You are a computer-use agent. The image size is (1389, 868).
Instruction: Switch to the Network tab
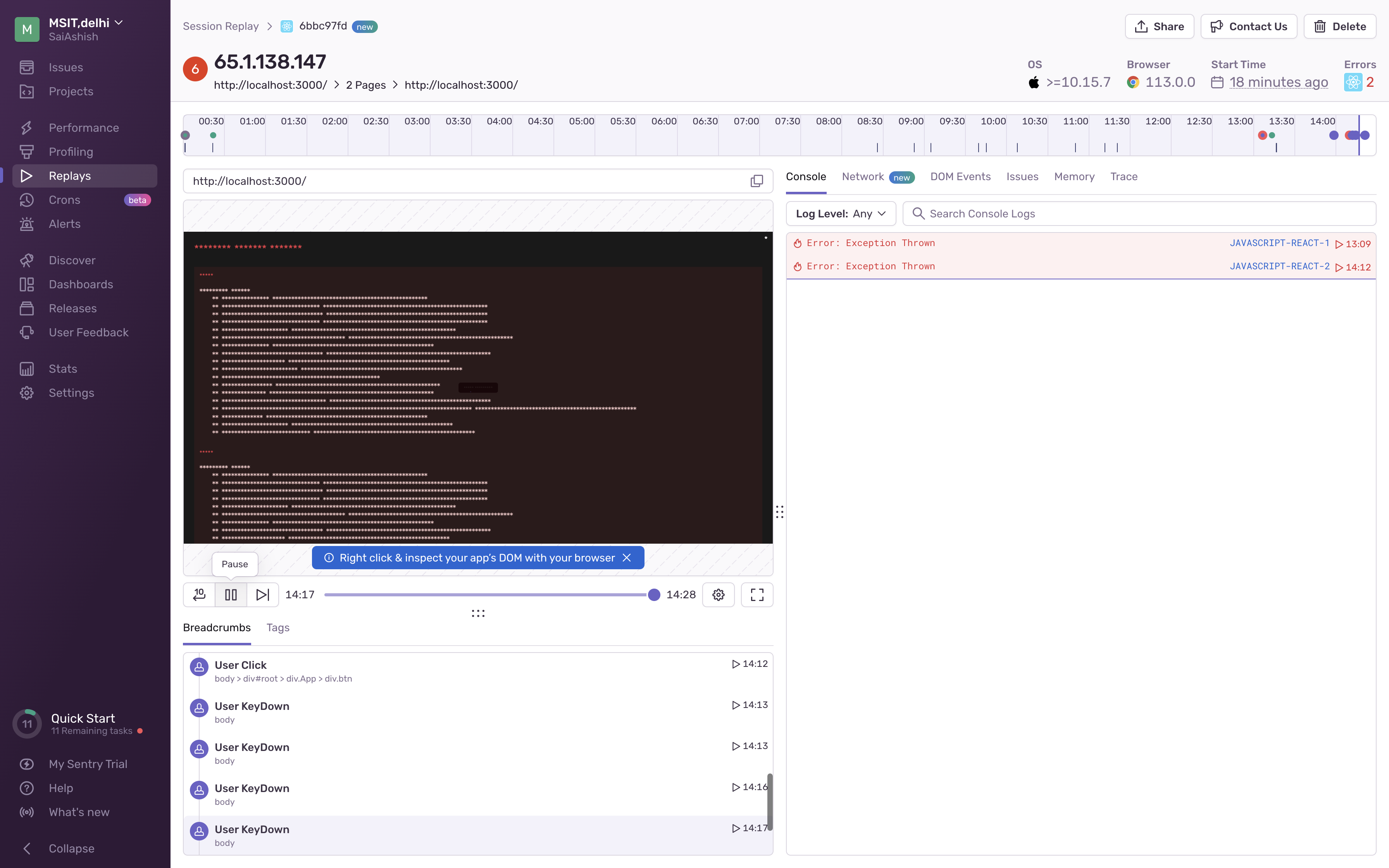(x=863, y=177)
